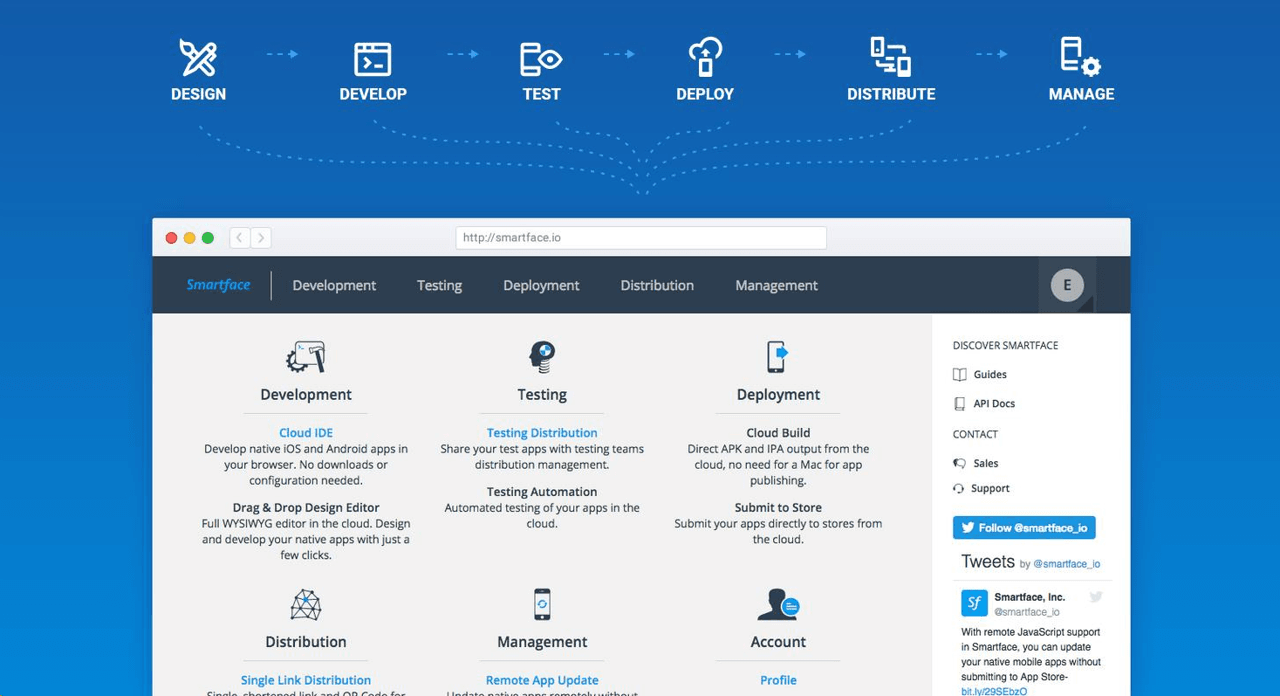Image resolution: width=1280 pixels, height=696 pixels.
Task: Click the Sales megaphone icon
Action: (x=960, y=464)
